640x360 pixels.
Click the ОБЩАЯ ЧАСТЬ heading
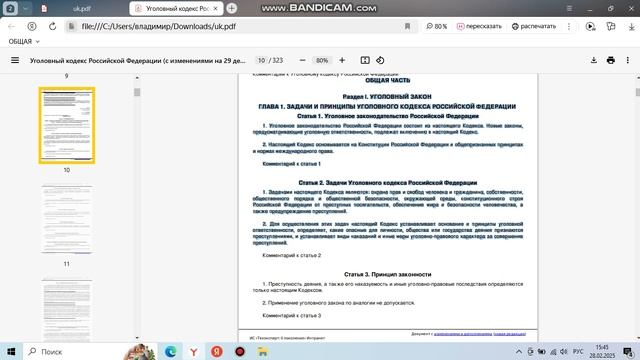387,80
